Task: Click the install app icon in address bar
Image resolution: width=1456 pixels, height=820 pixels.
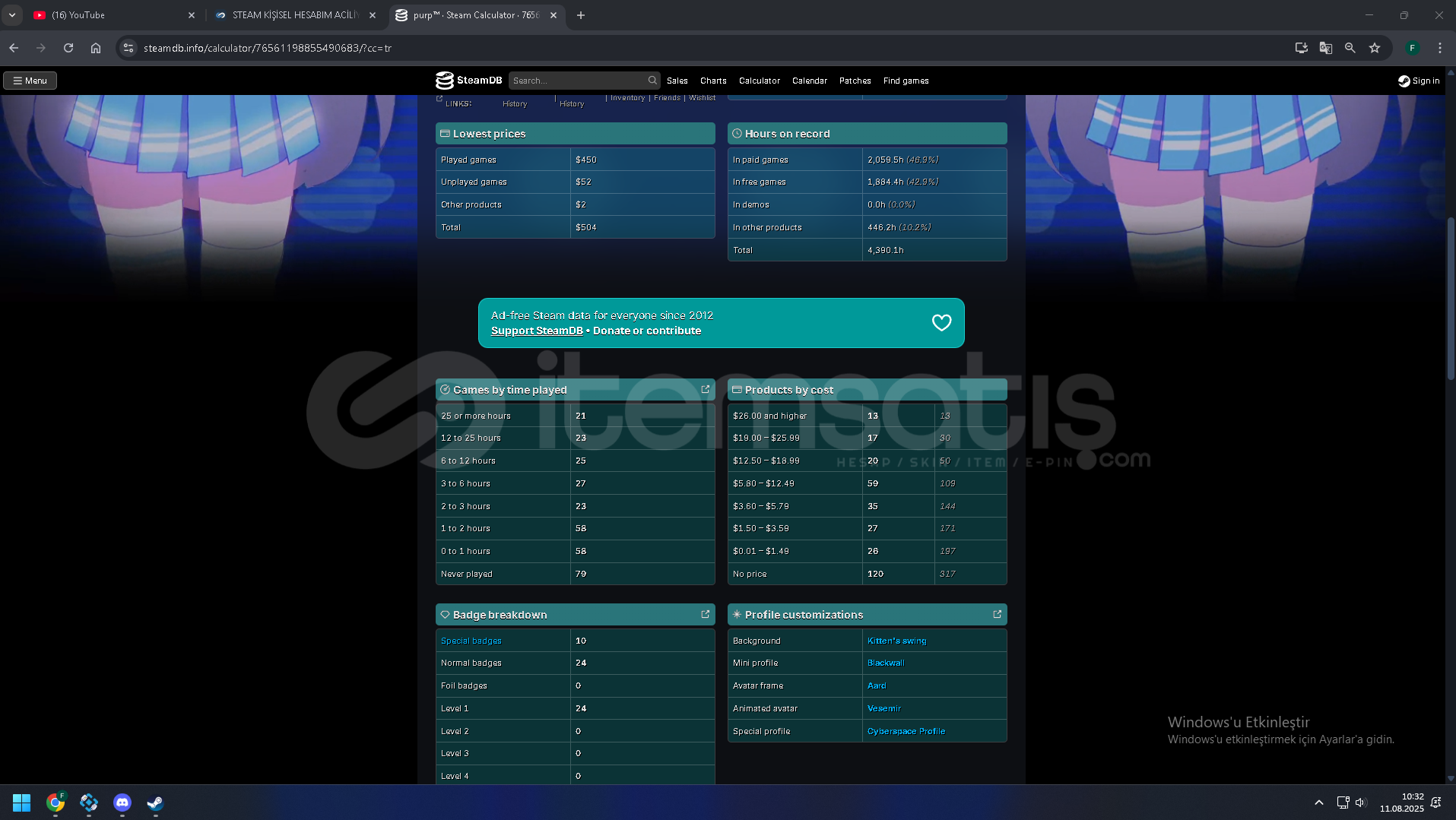Action: (1302, 48)
